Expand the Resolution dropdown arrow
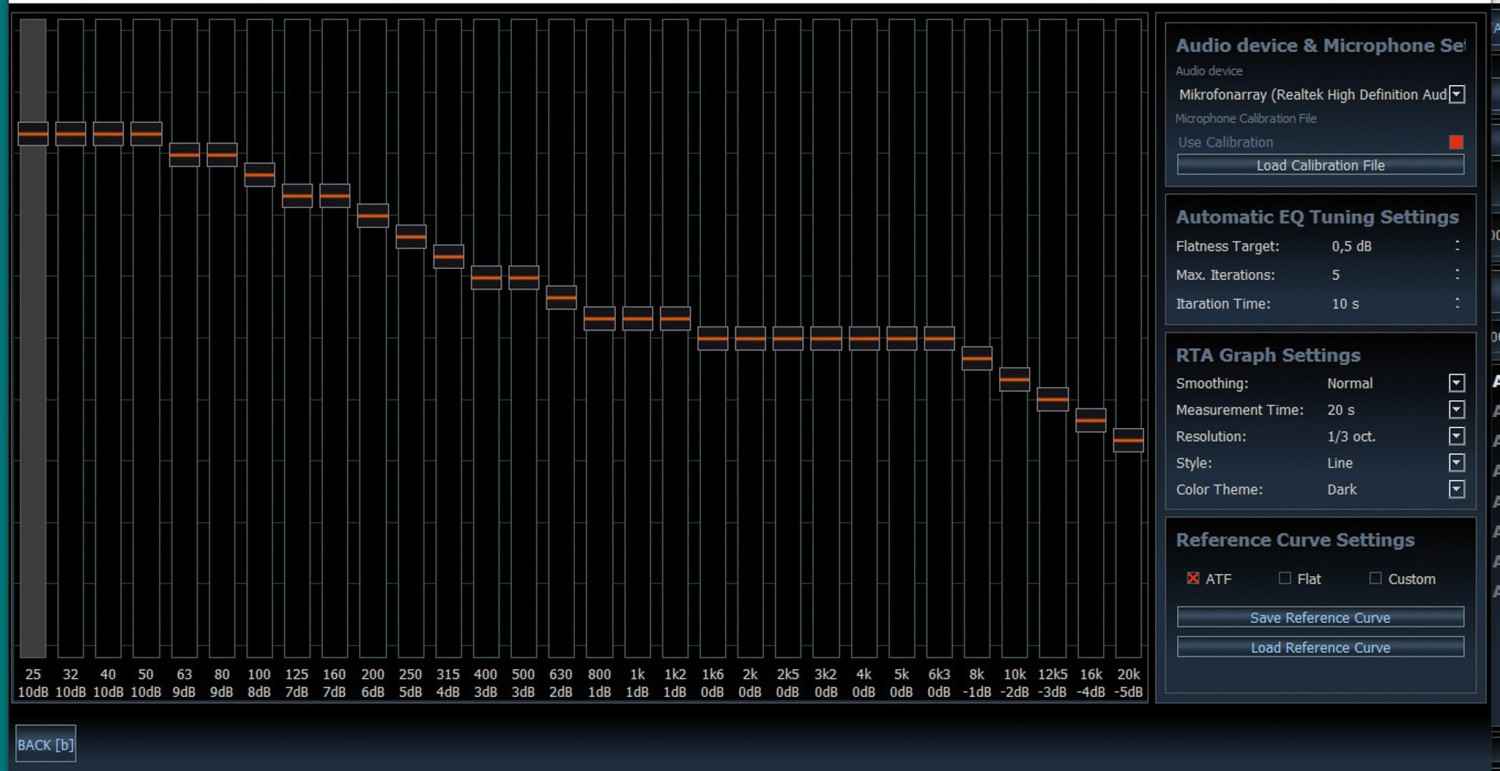 click(1457, 436)
